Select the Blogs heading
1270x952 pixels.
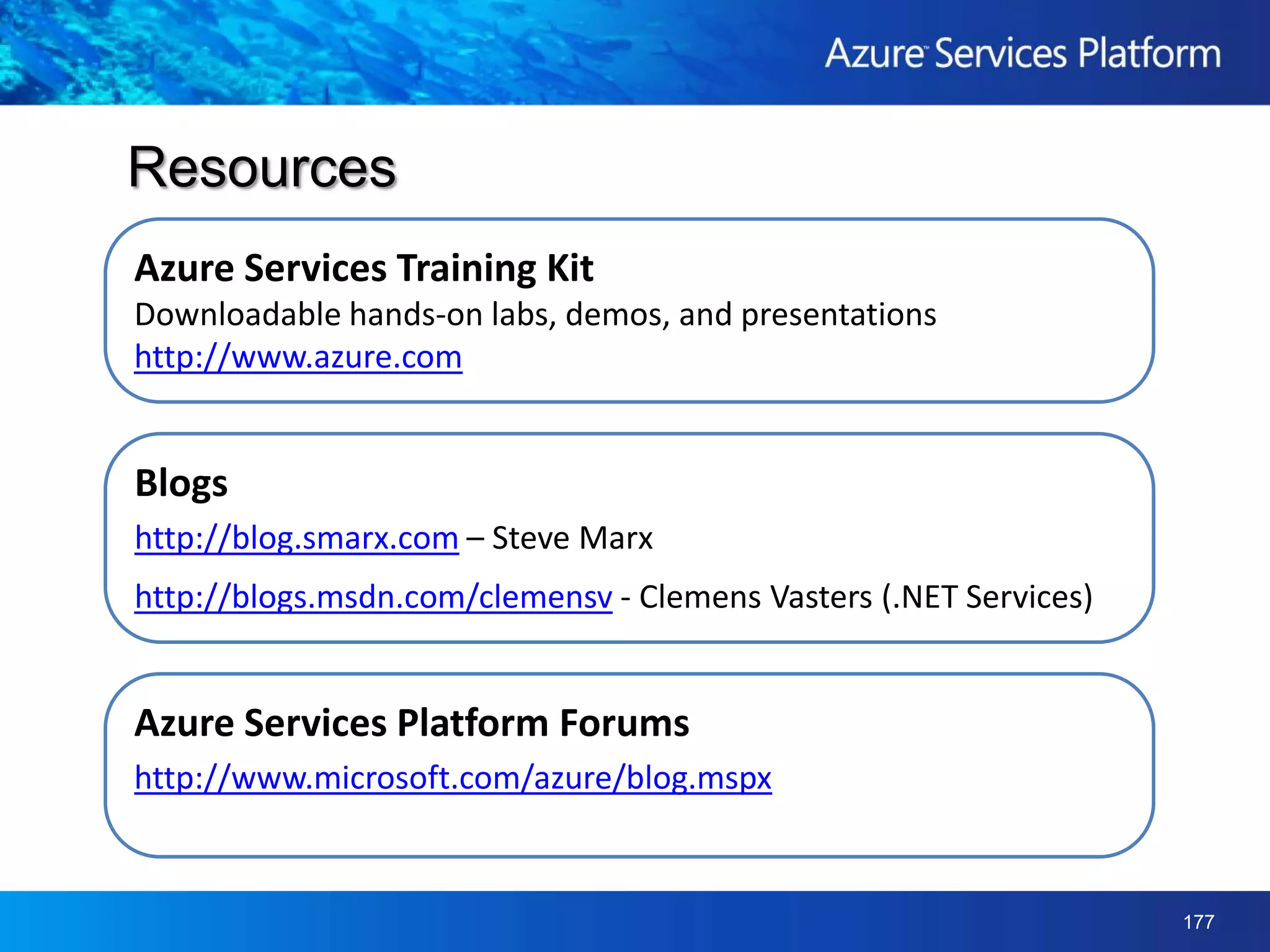(x=181, y=483)
